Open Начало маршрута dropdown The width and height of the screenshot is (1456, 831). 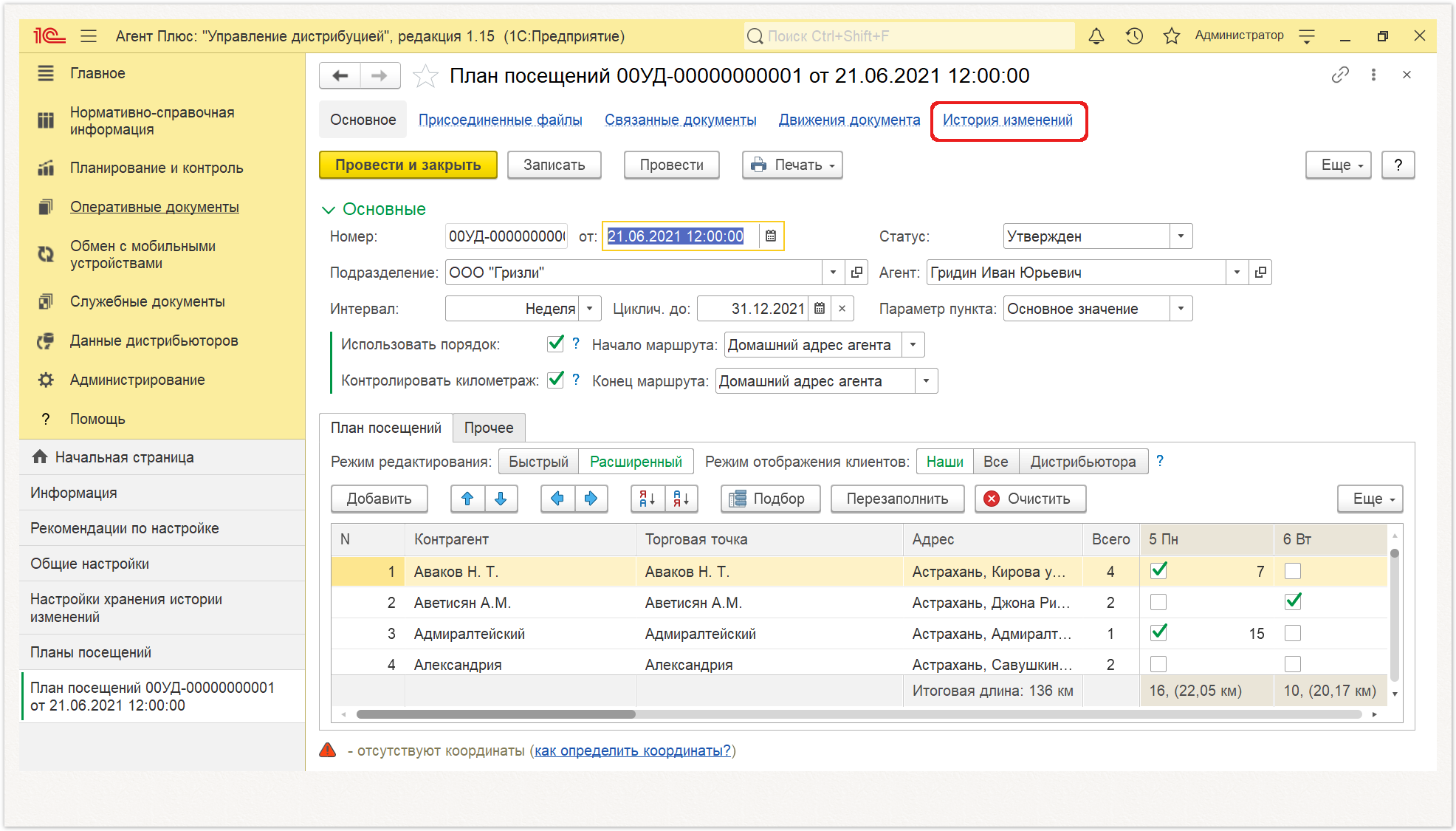[x=913, y=345]
